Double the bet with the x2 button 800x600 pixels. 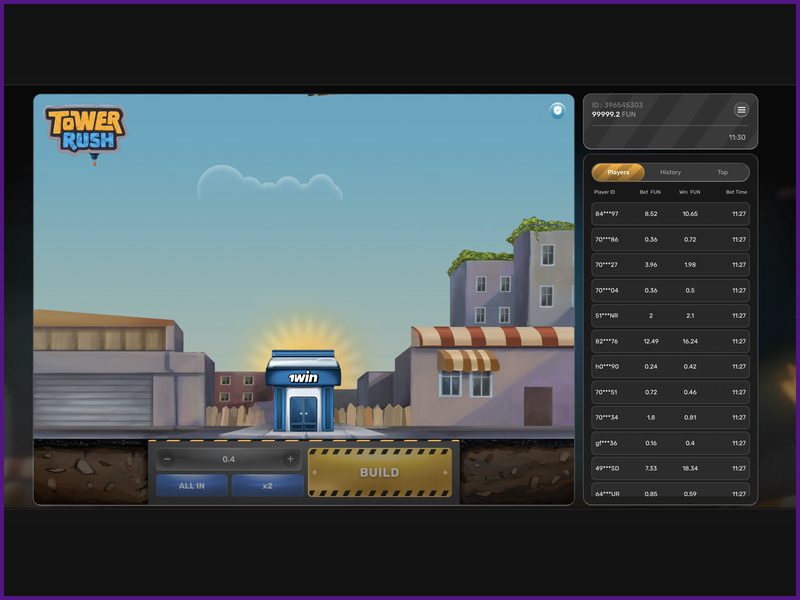[x=268, y=485]
